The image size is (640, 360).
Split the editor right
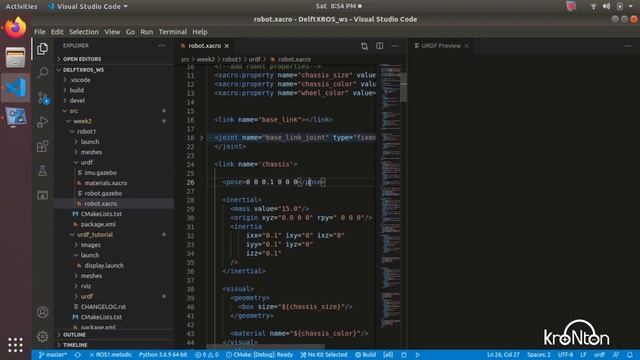click(x=380, y=46)
